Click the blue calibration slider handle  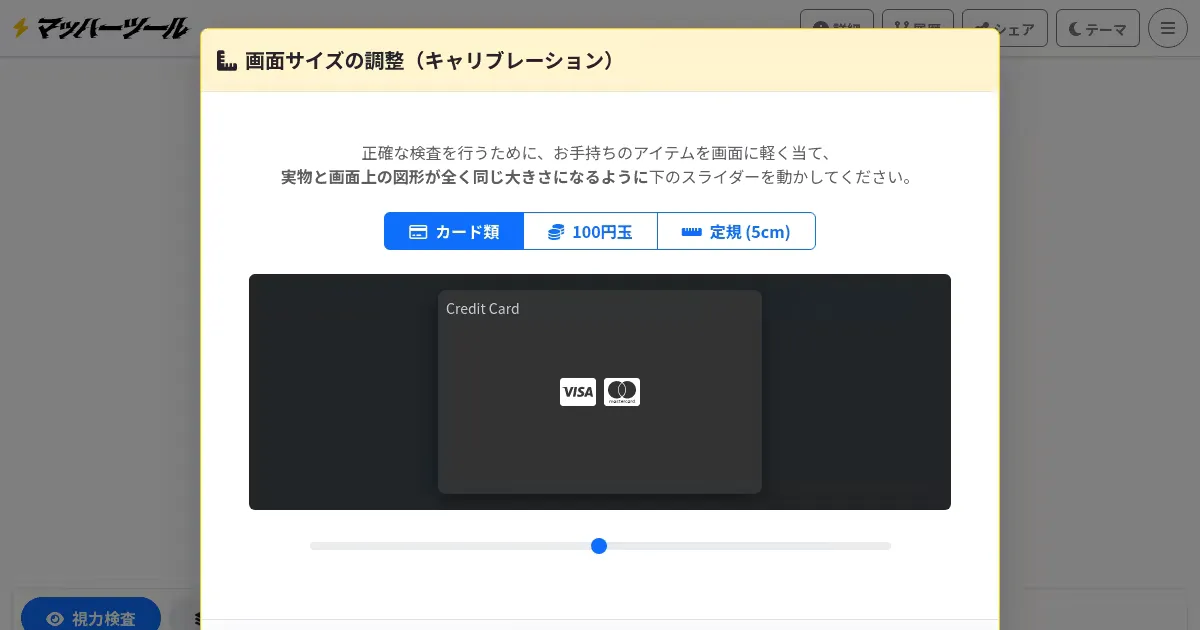(599, 546)
